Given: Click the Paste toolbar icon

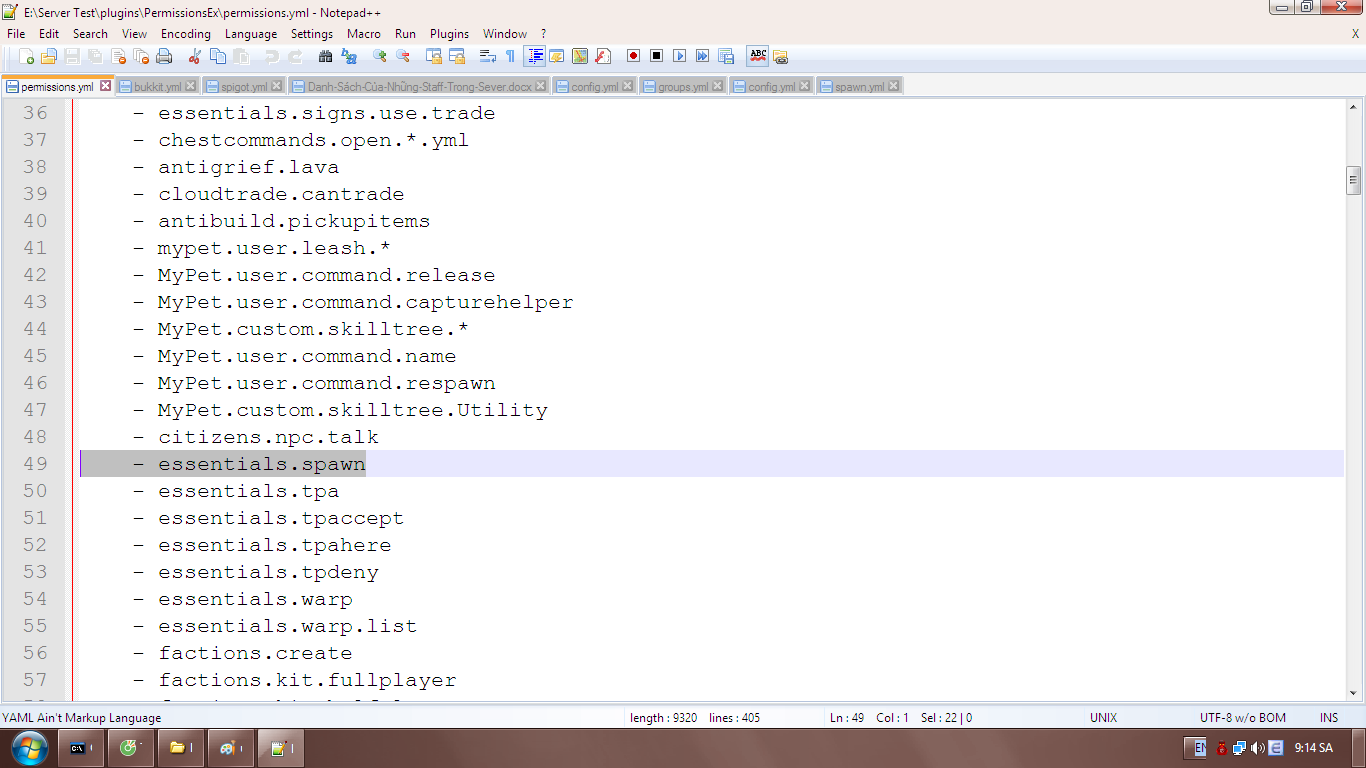Looking at the screenshot, I should [x=241, y=56].
